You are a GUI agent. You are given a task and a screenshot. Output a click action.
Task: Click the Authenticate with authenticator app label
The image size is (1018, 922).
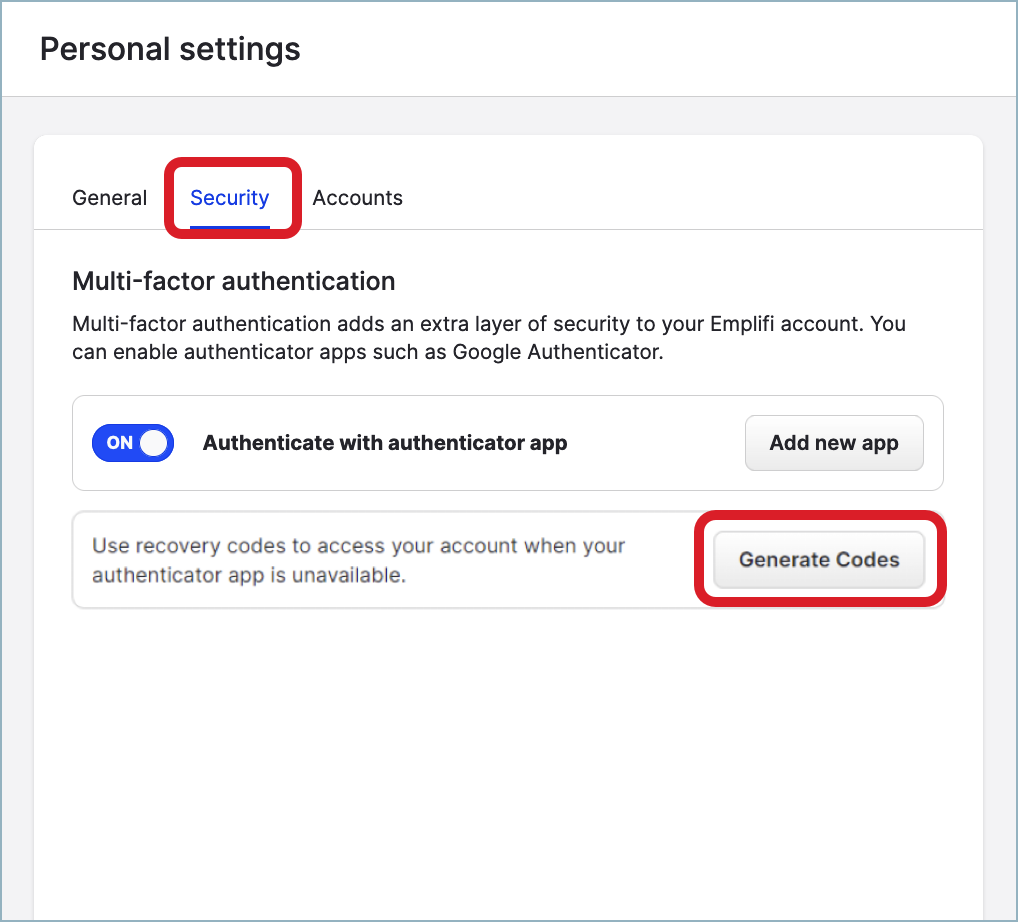(385, 443)
